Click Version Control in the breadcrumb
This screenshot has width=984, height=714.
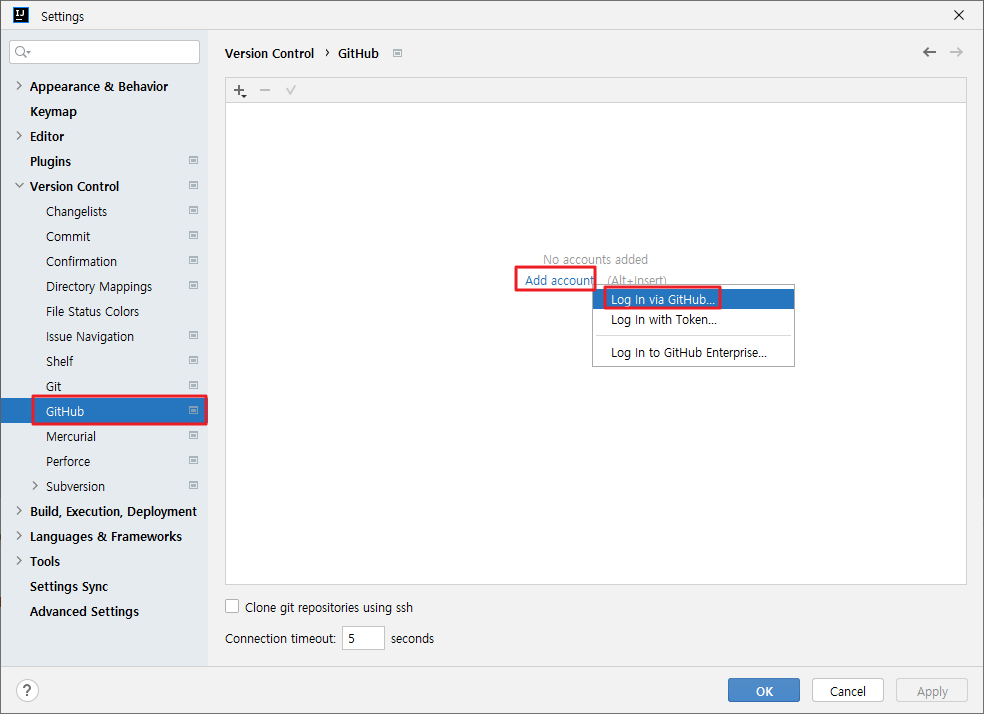pyautogui.click(x=269, y=53)
